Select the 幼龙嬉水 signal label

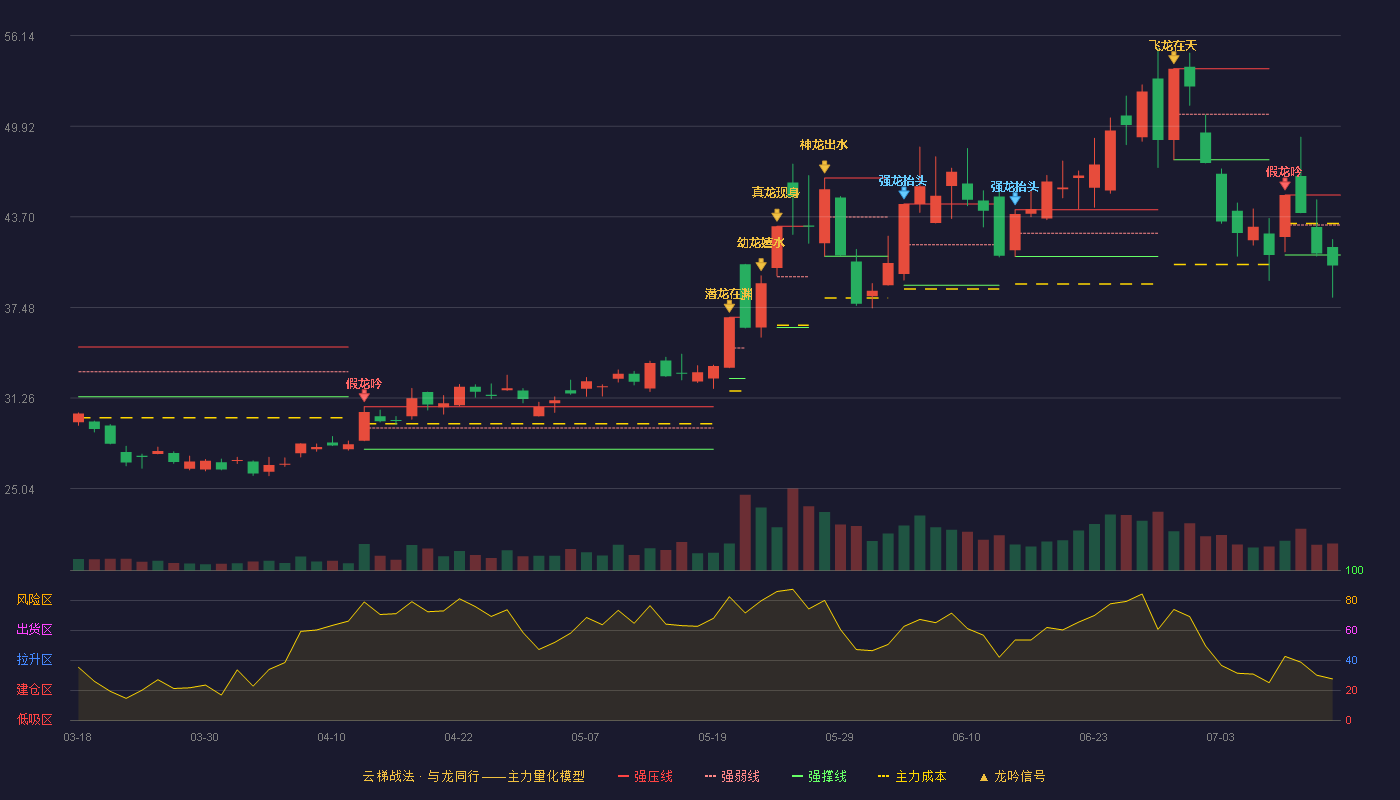pos(761,242)
